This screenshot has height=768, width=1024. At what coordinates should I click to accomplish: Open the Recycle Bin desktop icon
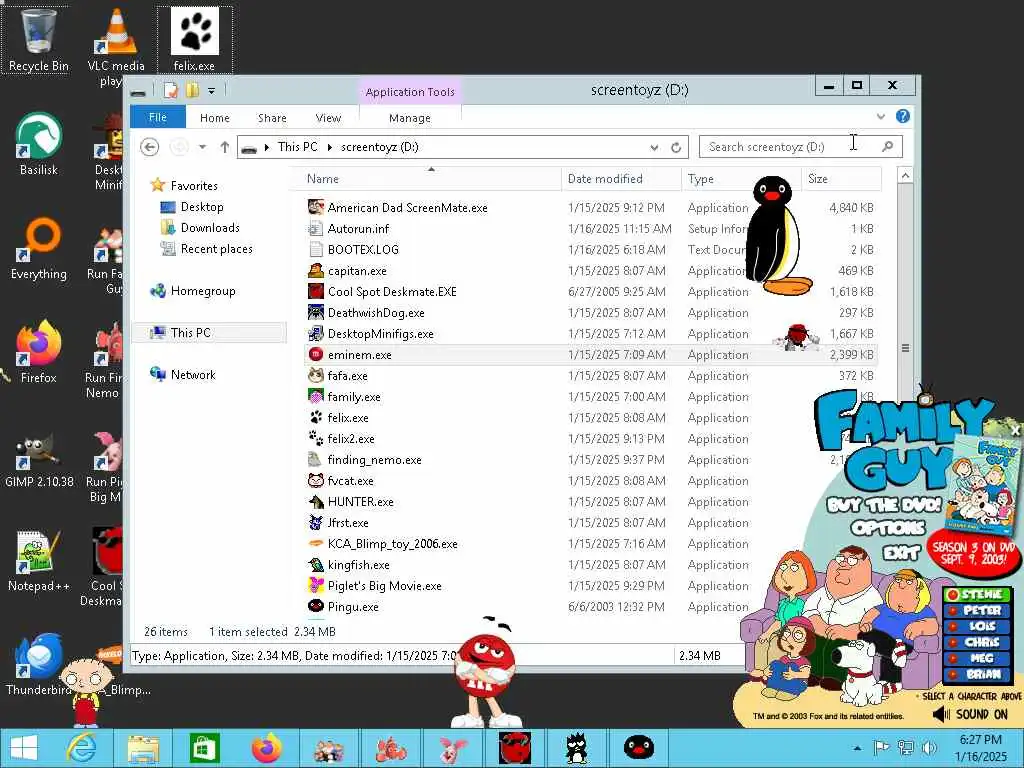39,40
